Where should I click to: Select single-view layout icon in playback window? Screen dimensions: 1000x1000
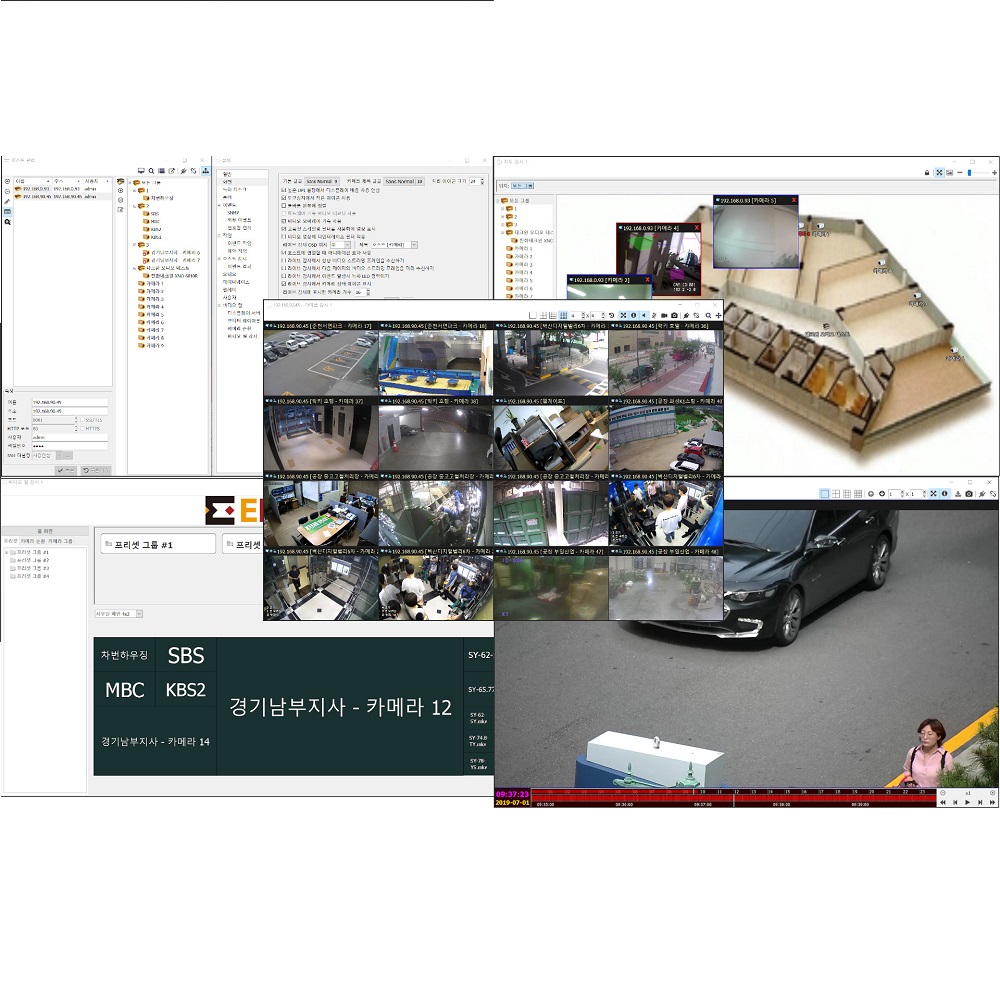[825, 494]
